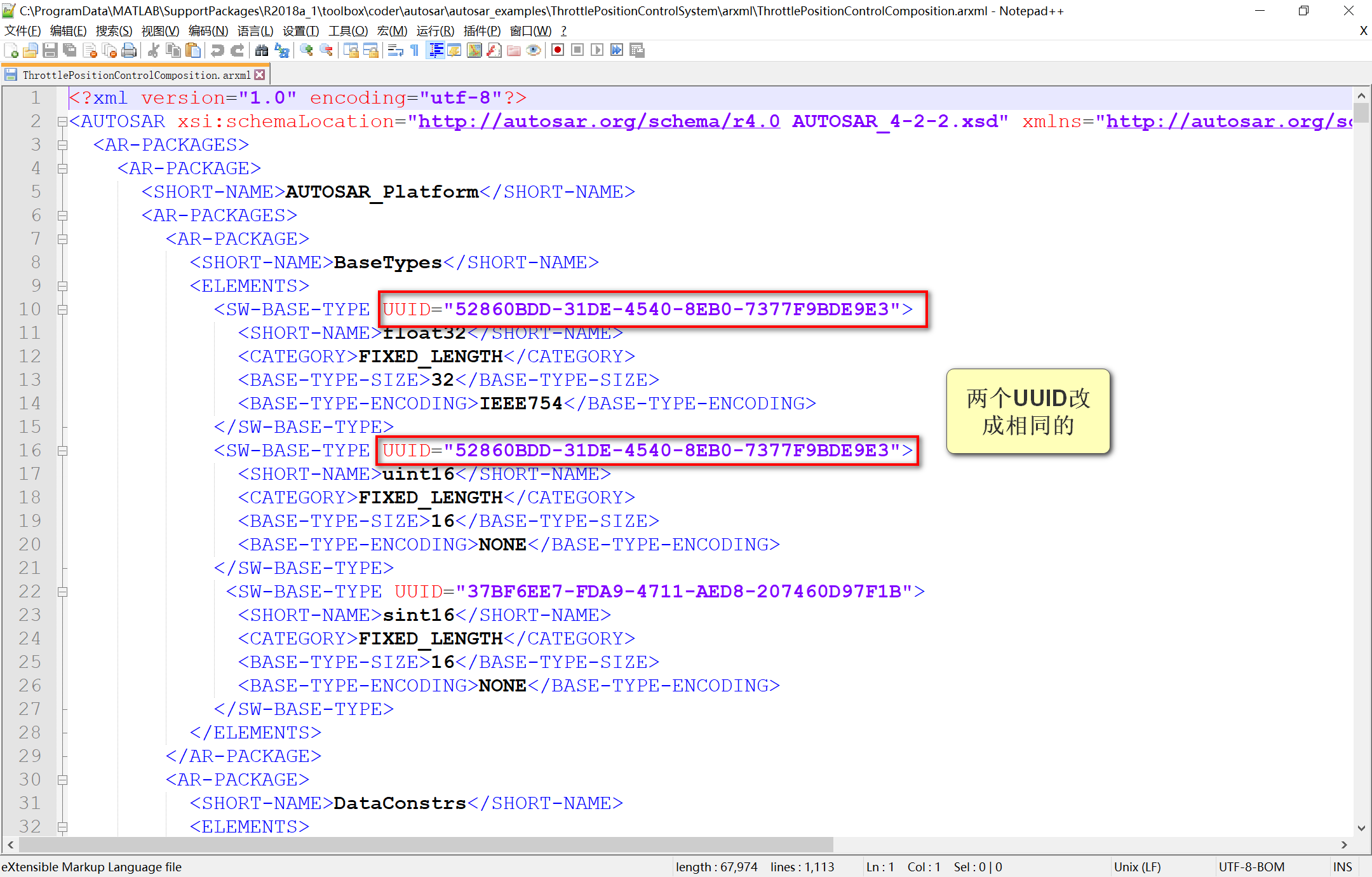Start macro recording

558,50
